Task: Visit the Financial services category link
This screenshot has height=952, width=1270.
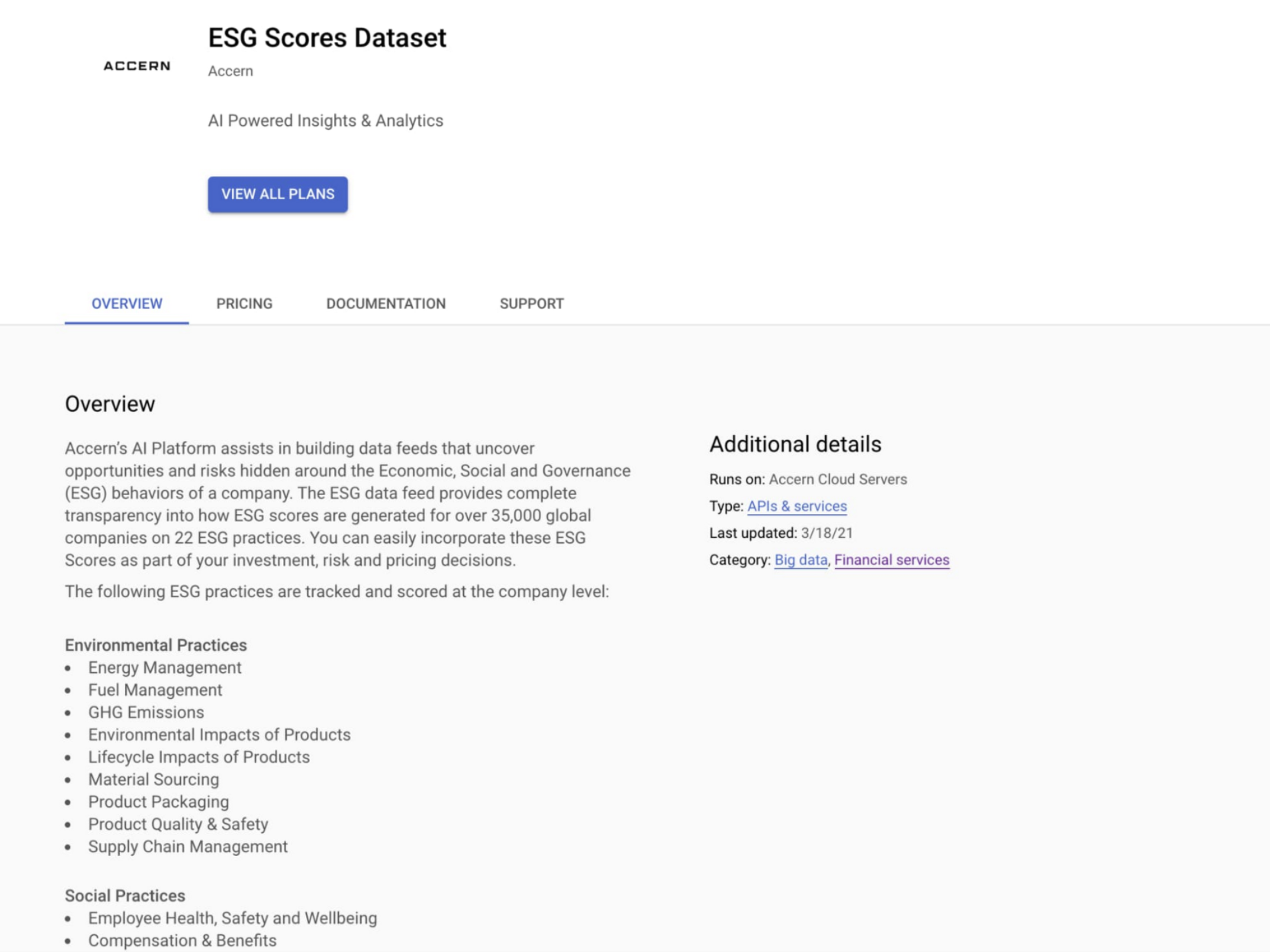Action: (x=891, y=560)
